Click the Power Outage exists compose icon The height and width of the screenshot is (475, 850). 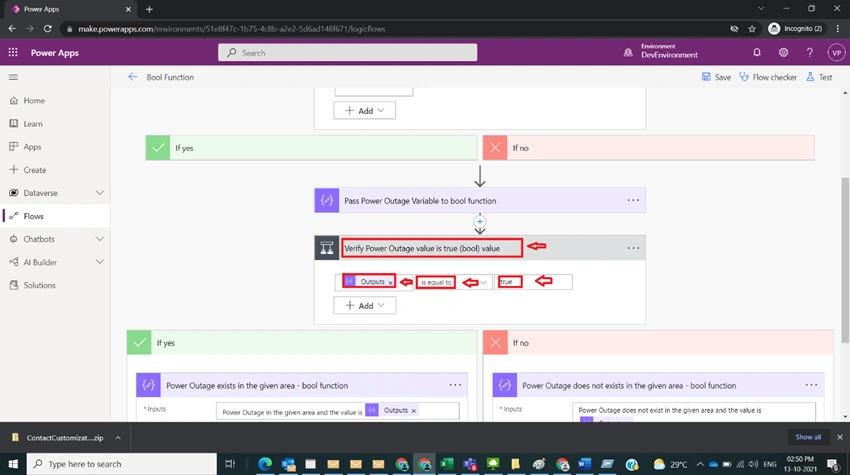pyautogui.click(x=149, y=385)
